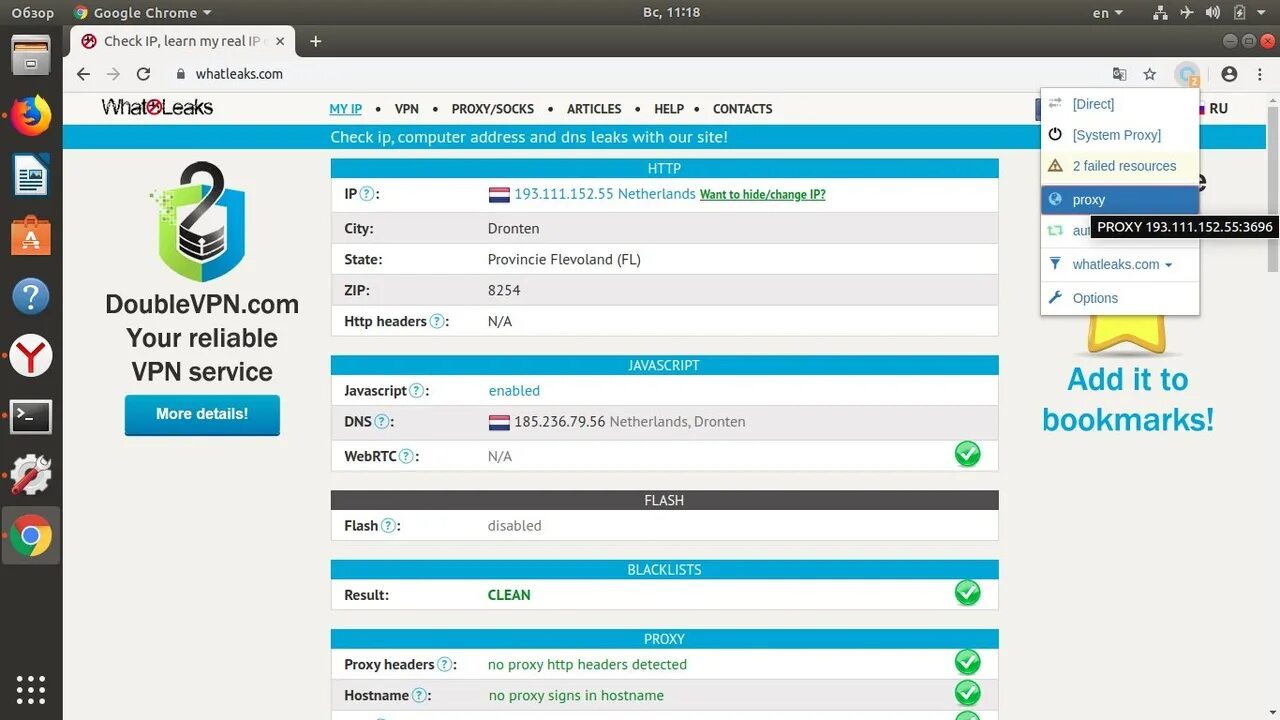Open the Help dock icon
Viewport: 1280px width, 720px height.
pyautogui.click(x=31, y=297)
